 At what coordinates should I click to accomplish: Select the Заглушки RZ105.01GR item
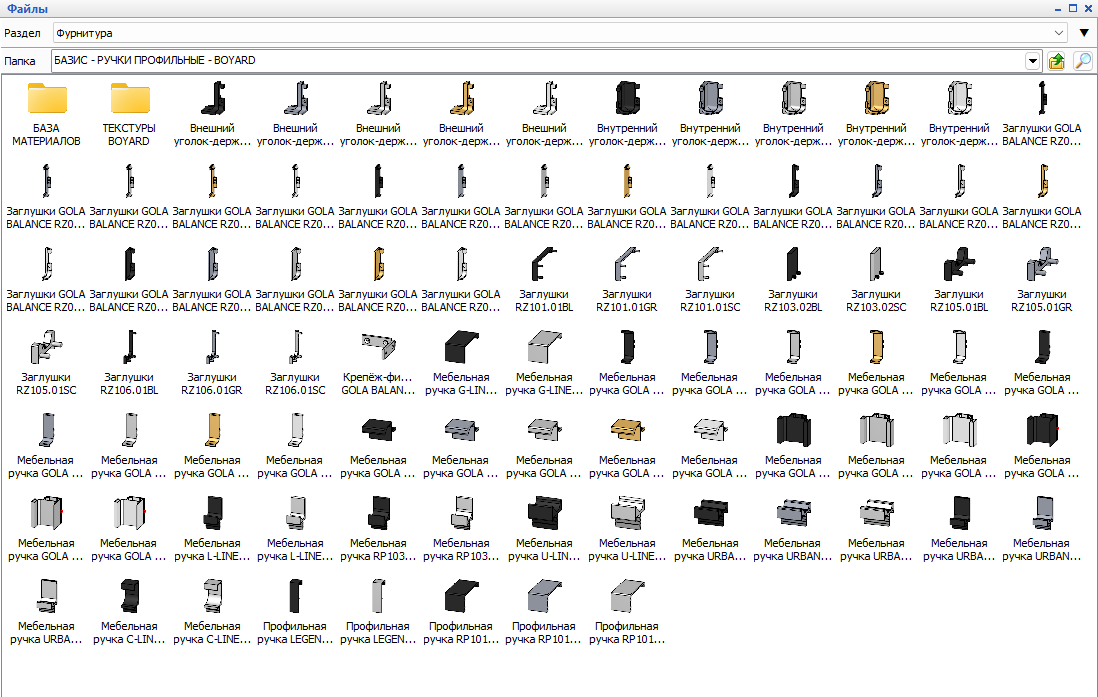(x=1041, y=280)
